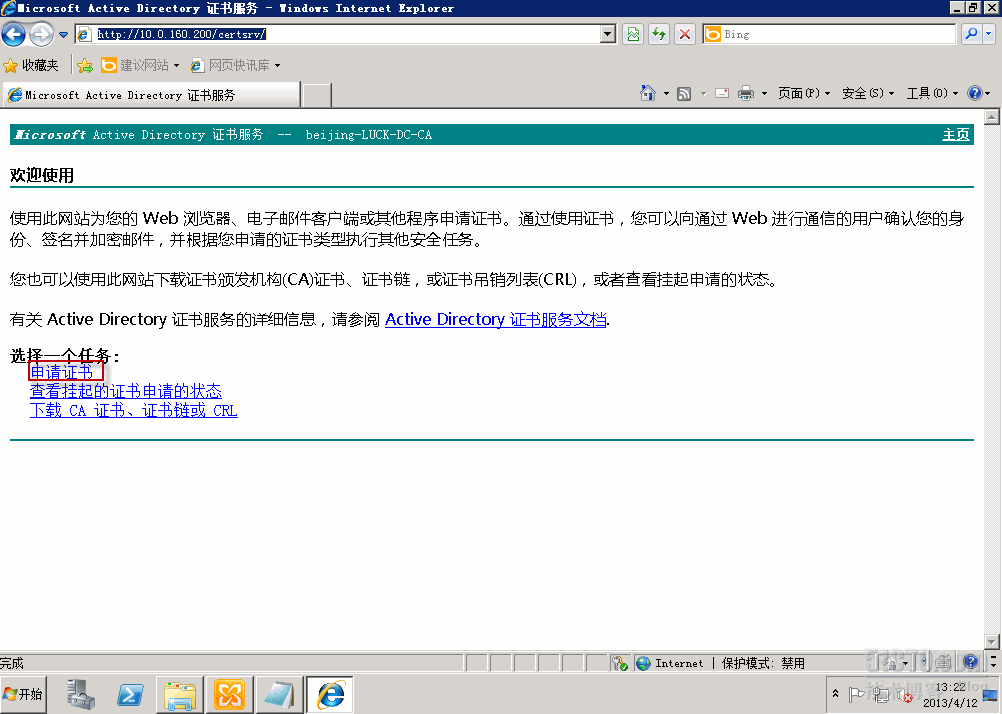The image size is (1002, 714).
Task: Show hidden system tray icons
Action: point(835,694)
